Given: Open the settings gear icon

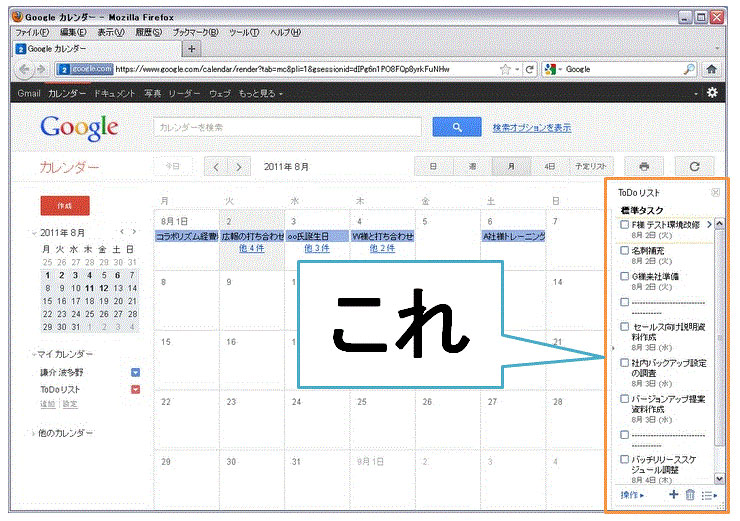Looking at the screenshot, I should point(712,93).
